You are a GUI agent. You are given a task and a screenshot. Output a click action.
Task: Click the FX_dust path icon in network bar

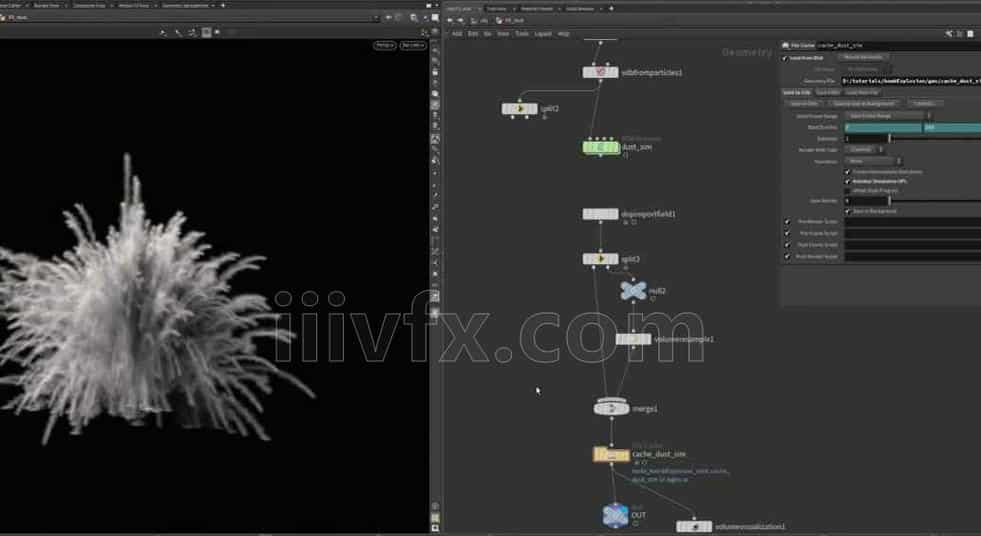(x=500, y=21)
